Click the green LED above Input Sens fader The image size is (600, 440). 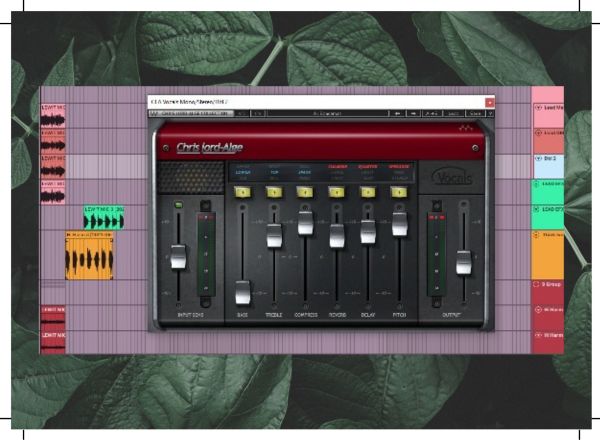coord(178,205)
